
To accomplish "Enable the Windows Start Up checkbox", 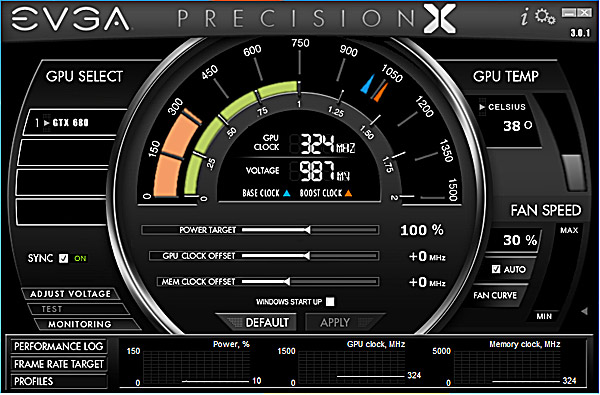I will point(330,302).
